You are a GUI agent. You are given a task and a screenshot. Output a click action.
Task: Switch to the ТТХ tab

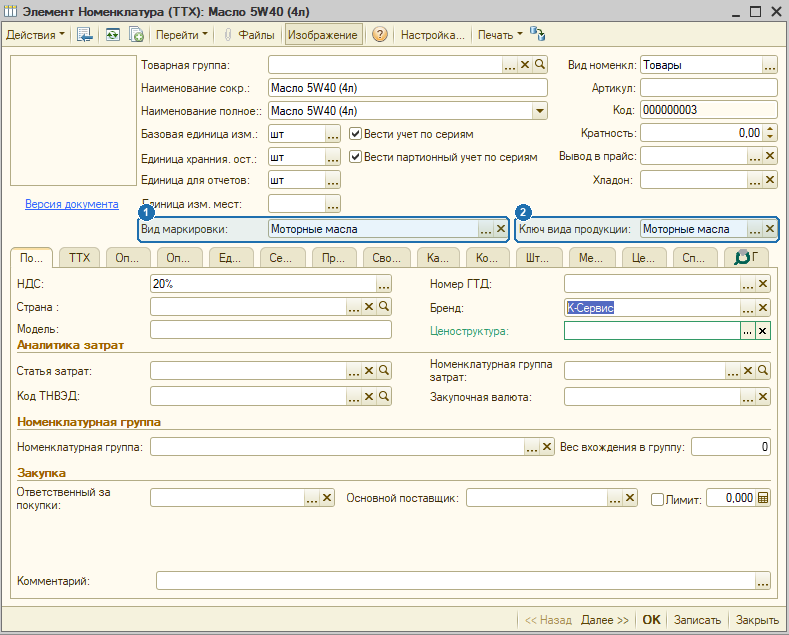pyautogui.click(x=80, y=258)
